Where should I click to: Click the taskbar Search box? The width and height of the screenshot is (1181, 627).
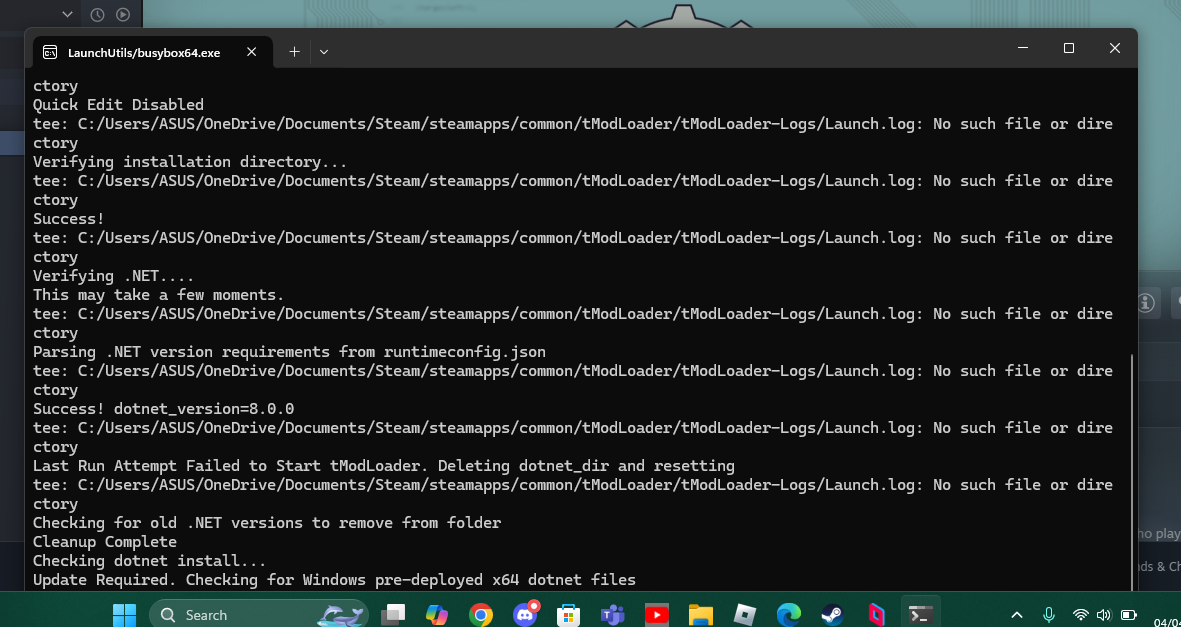[259, 614]
